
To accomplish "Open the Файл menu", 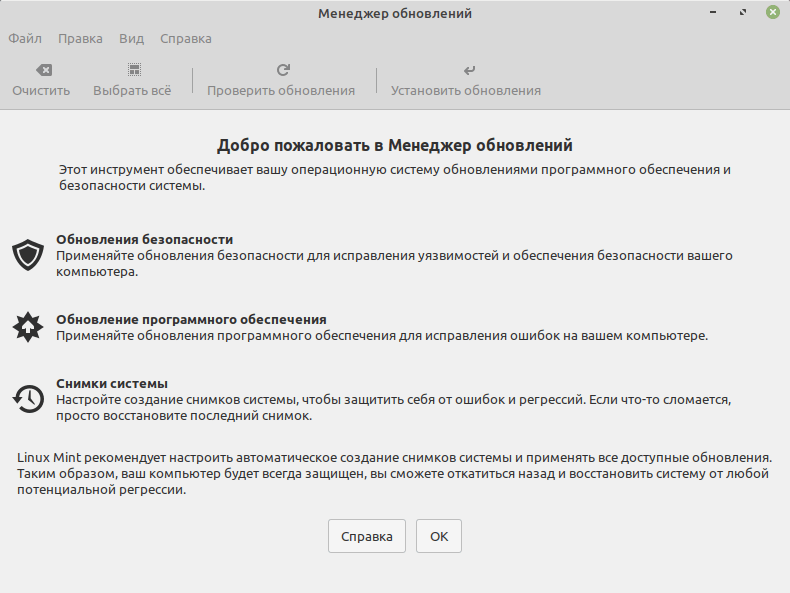I will pos(25,39).
